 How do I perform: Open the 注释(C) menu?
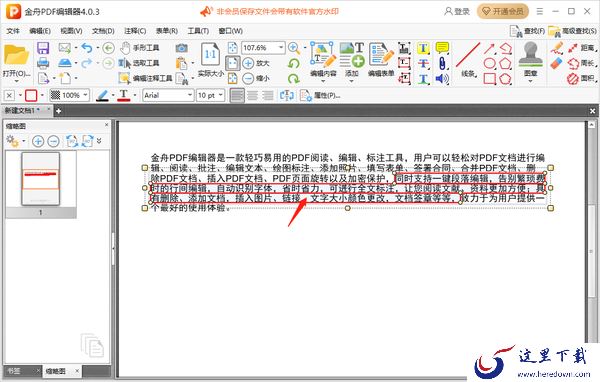[x=135, y=31]
